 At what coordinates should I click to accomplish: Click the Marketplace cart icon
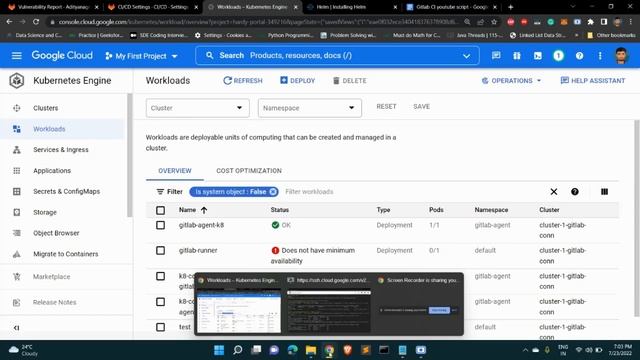coord(17,277)
